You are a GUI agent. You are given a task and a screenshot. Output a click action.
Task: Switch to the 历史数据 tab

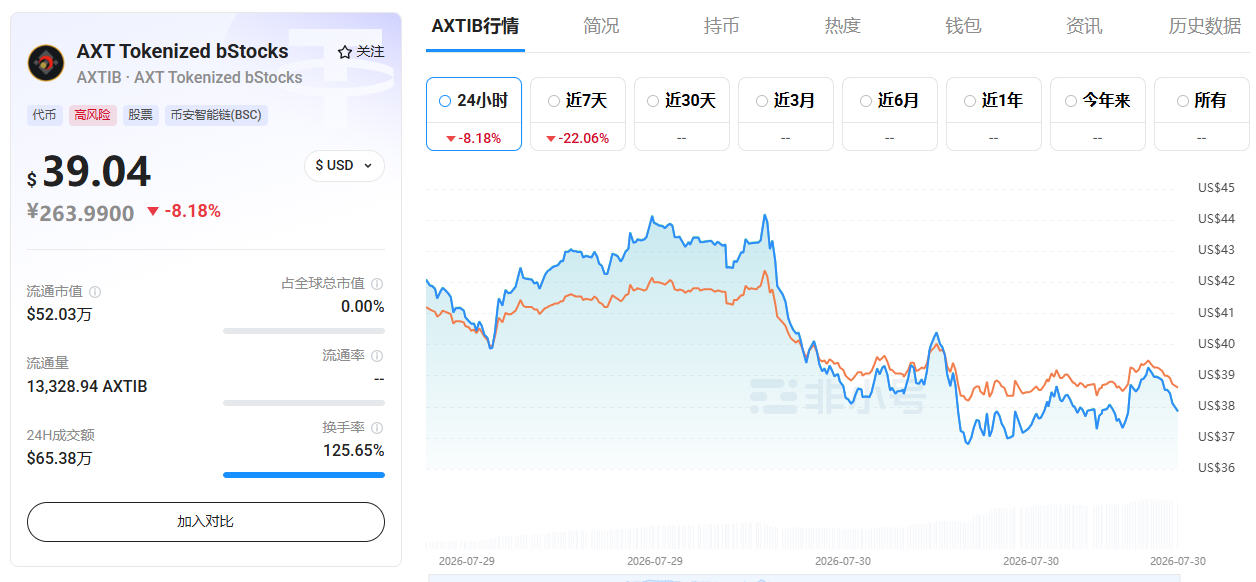coord(1205,26)
